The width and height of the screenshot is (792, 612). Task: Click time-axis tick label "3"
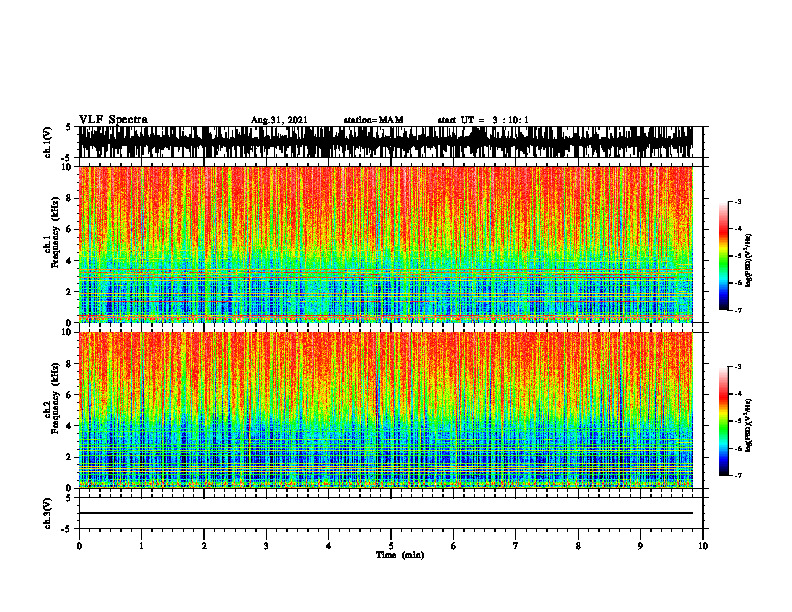click(x=266, y=546)
